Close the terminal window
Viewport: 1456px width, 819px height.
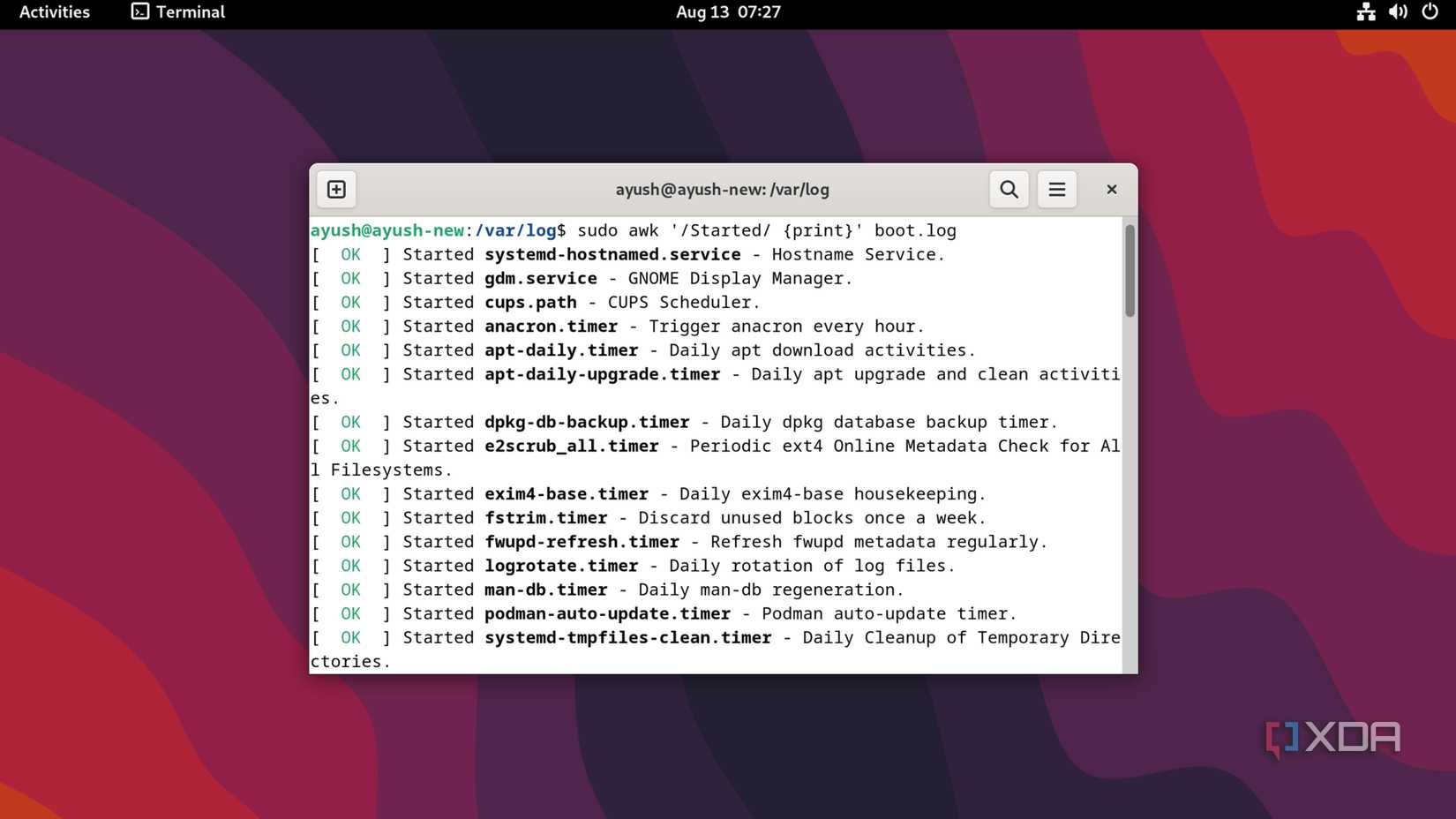(1111, 189)
